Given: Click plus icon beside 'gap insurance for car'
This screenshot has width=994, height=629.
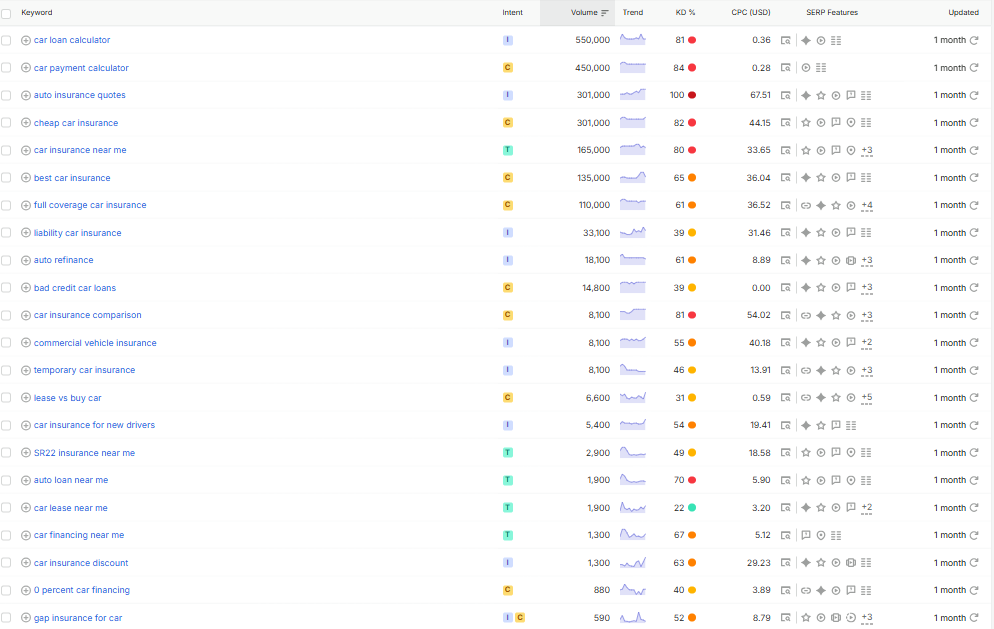Looking at the screenshot, I should click(x=26, y=618).
